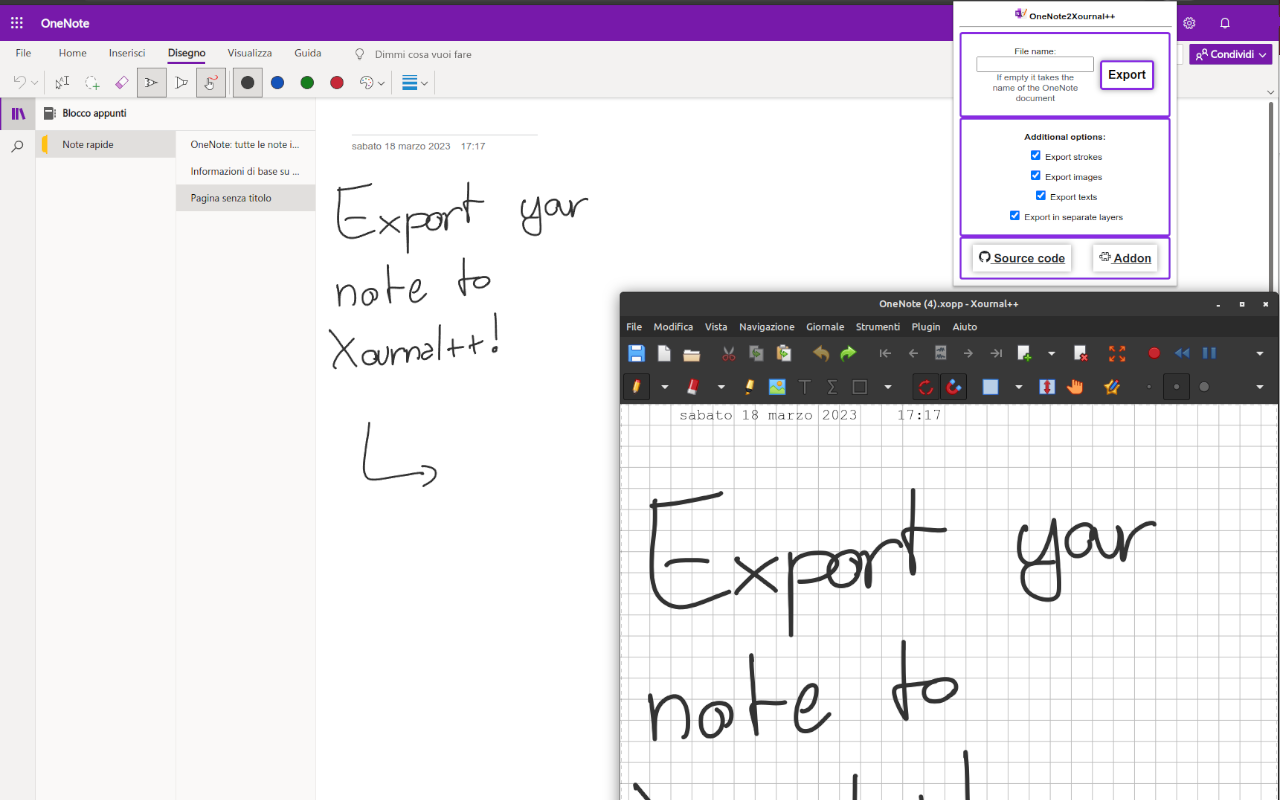Open the Note rapide section
Viewport: 1280px width, 800px height.
(x=106, y=144)
